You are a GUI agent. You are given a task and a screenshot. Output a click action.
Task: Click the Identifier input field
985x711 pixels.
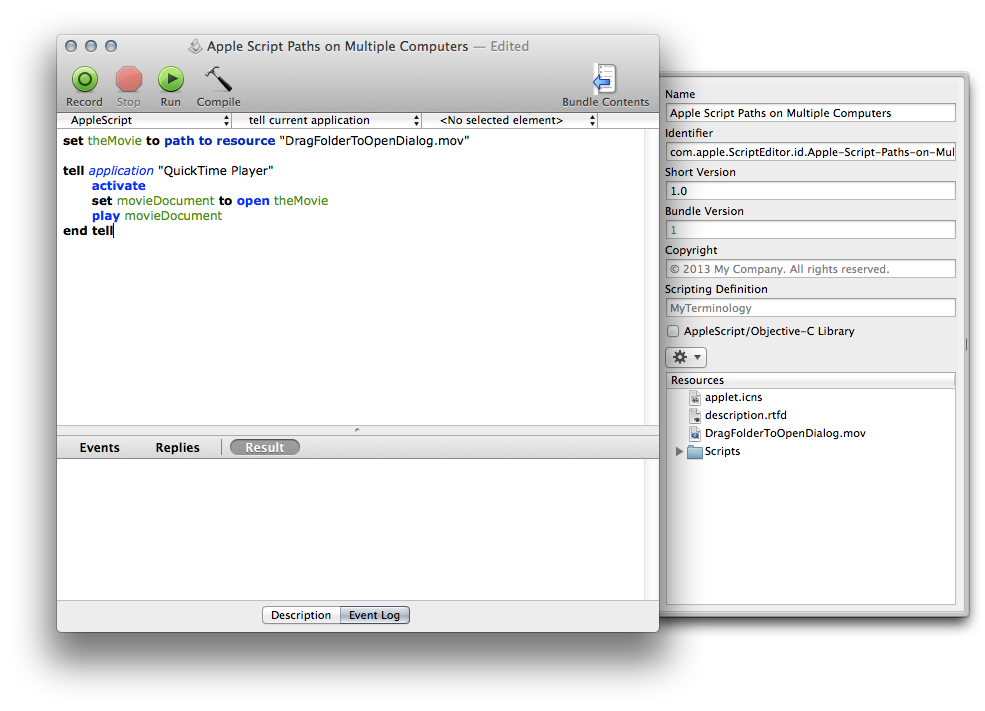pyautogui.click(x=810, y=152)
